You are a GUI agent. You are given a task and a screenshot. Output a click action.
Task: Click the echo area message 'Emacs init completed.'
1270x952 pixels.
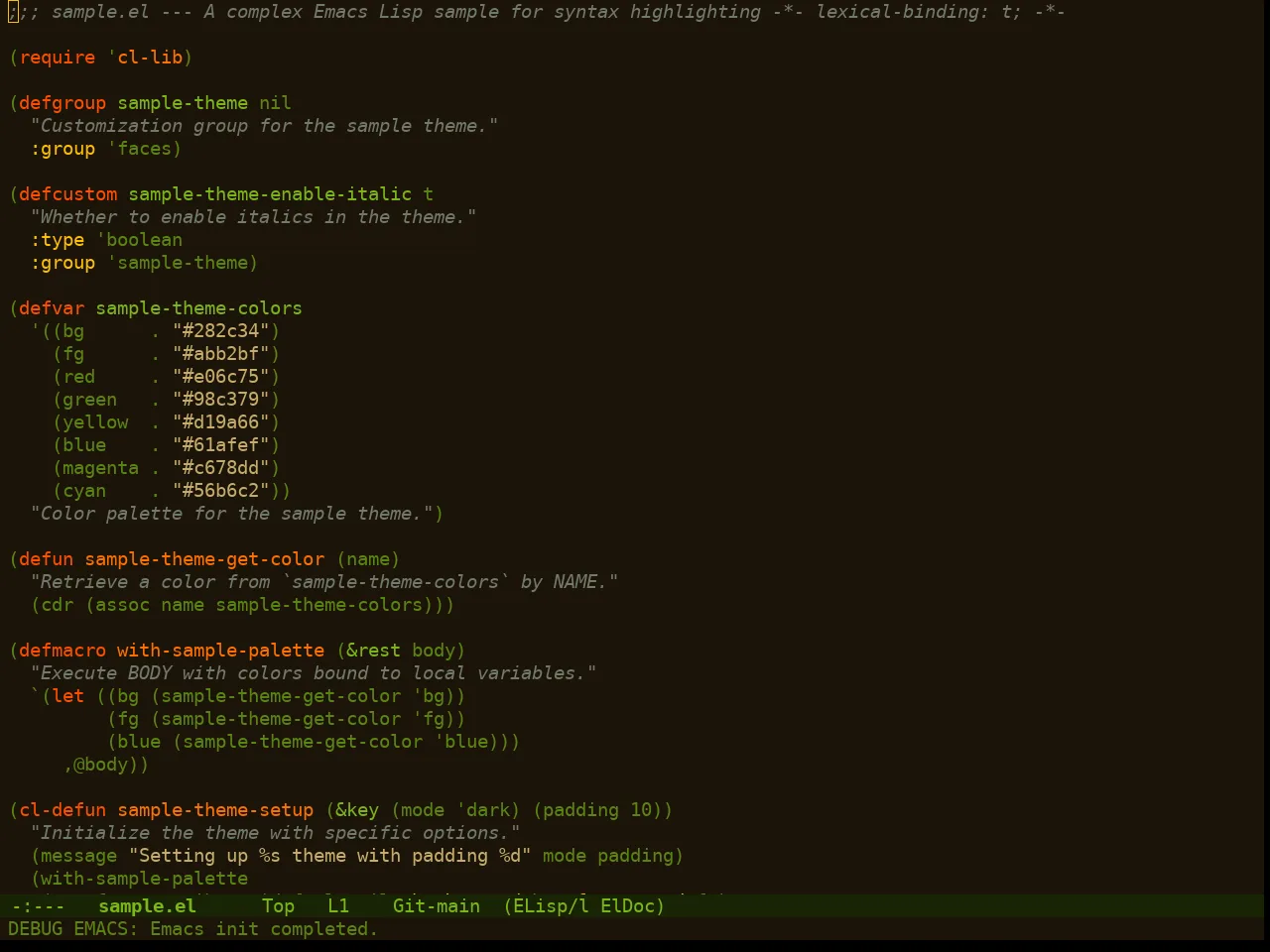264,929
